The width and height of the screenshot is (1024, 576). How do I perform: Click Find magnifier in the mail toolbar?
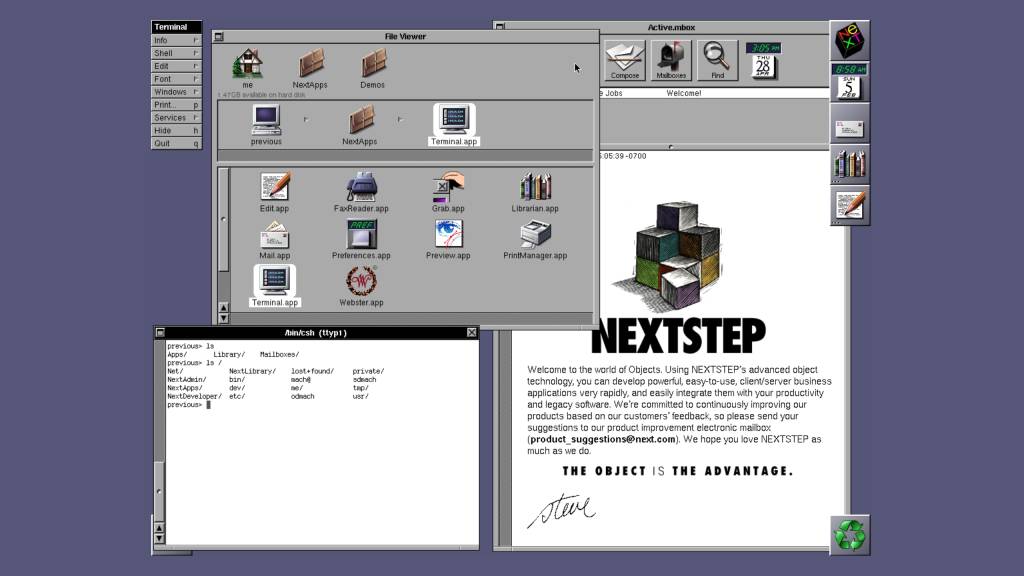pyautogui.click(x=718, y=60)
